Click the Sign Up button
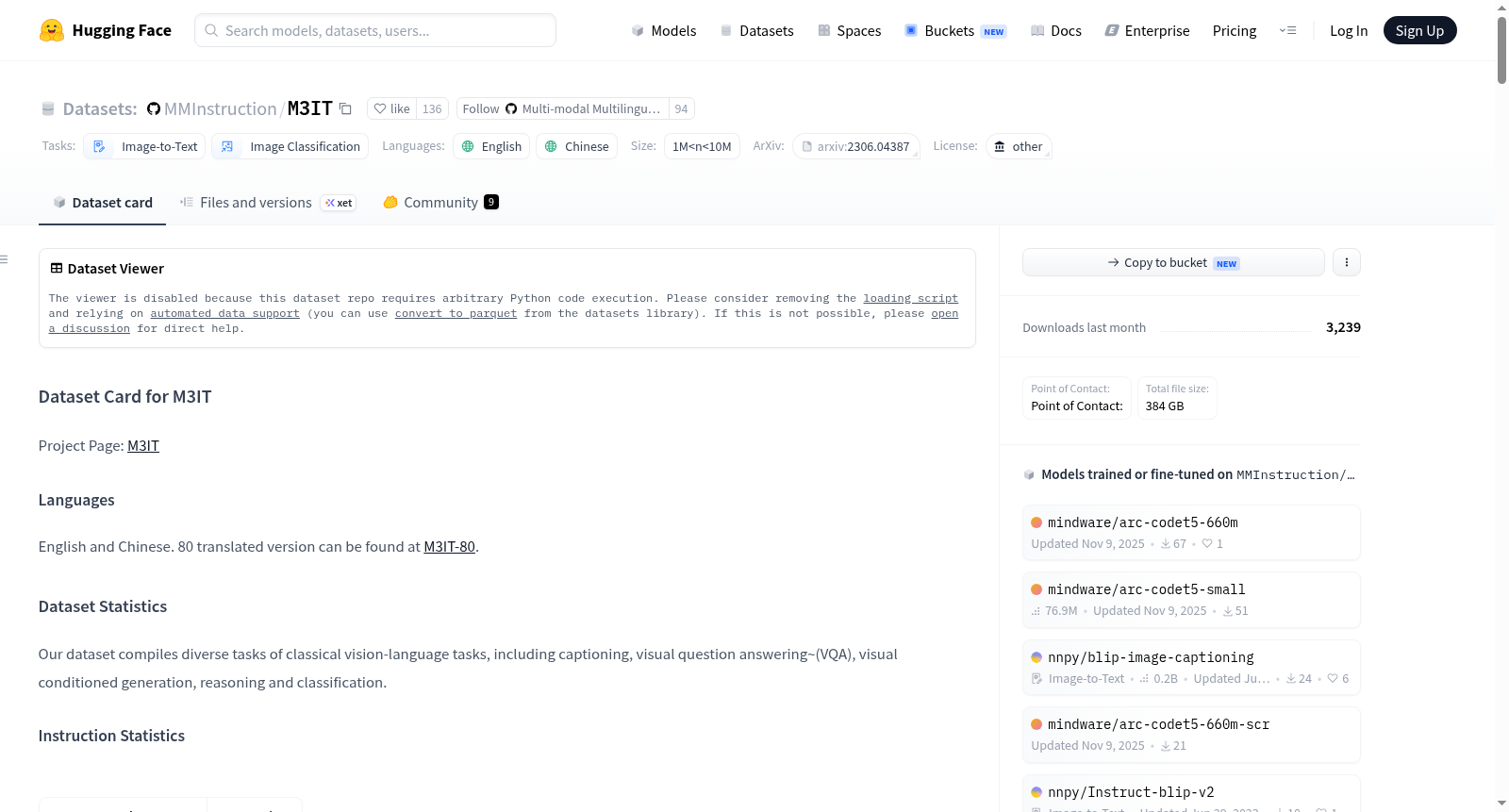Image resolution: width=1509 pixels, height=812 pixels. [x=1419, y=30]
